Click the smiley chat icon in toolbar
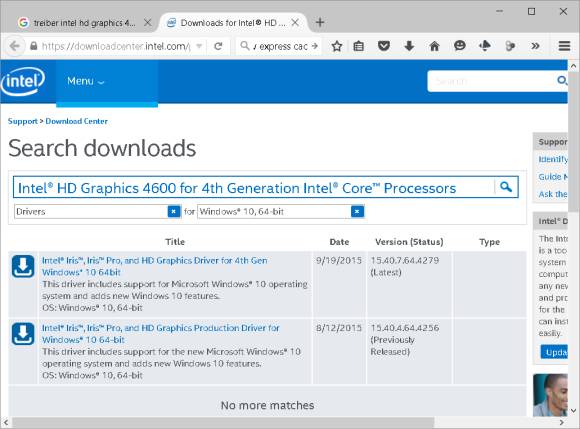This screenshot has height=429, width=580. click(x=459, y=46)
